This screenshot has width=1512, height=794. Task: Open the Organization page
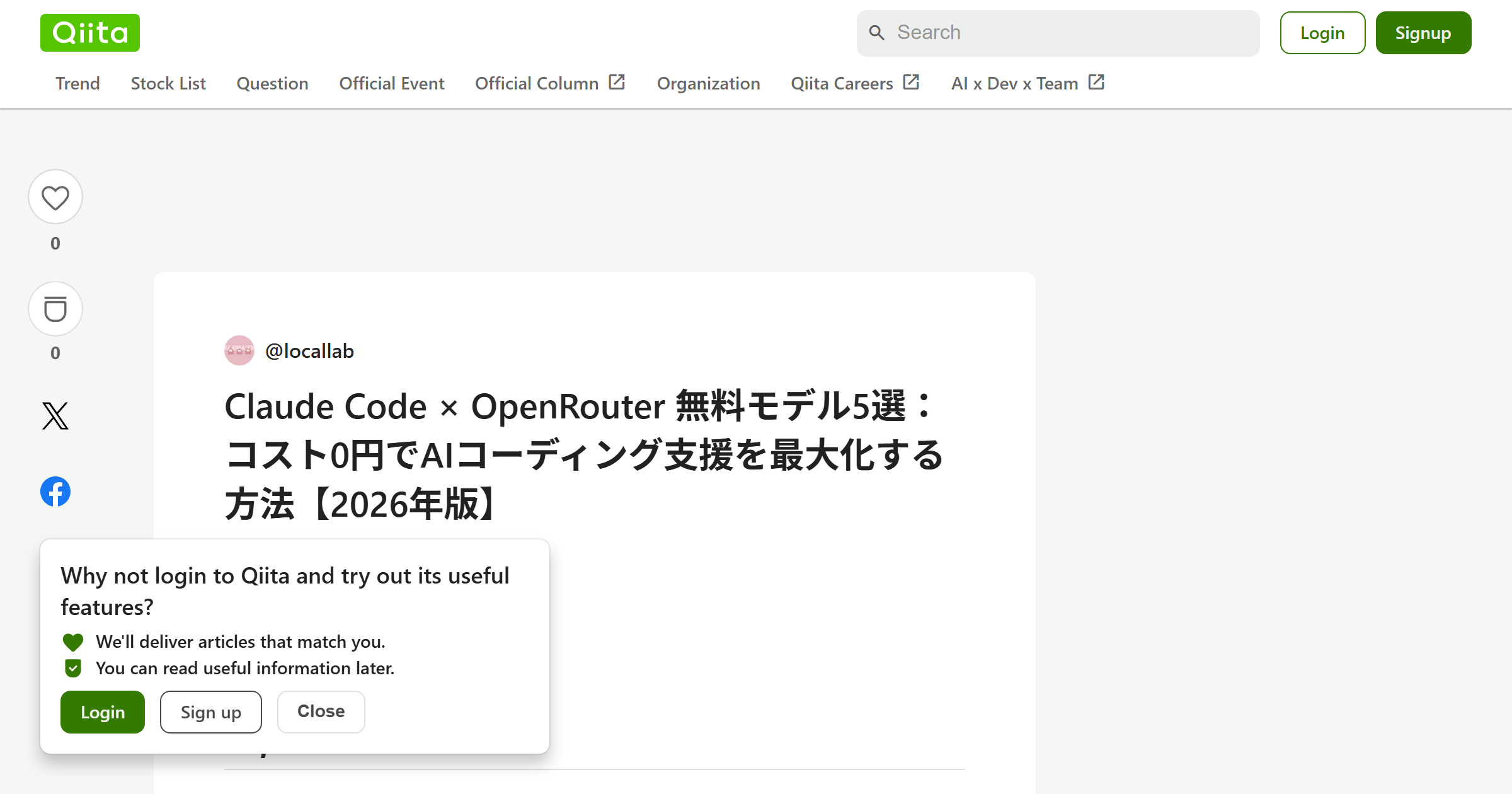[708, 83]
